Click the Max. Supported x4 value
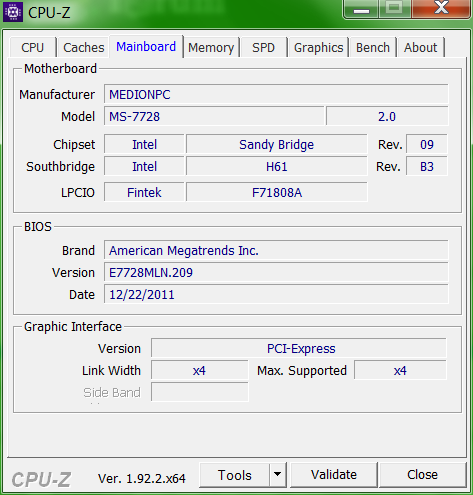The image size is (473, 495). pos(400,370)
